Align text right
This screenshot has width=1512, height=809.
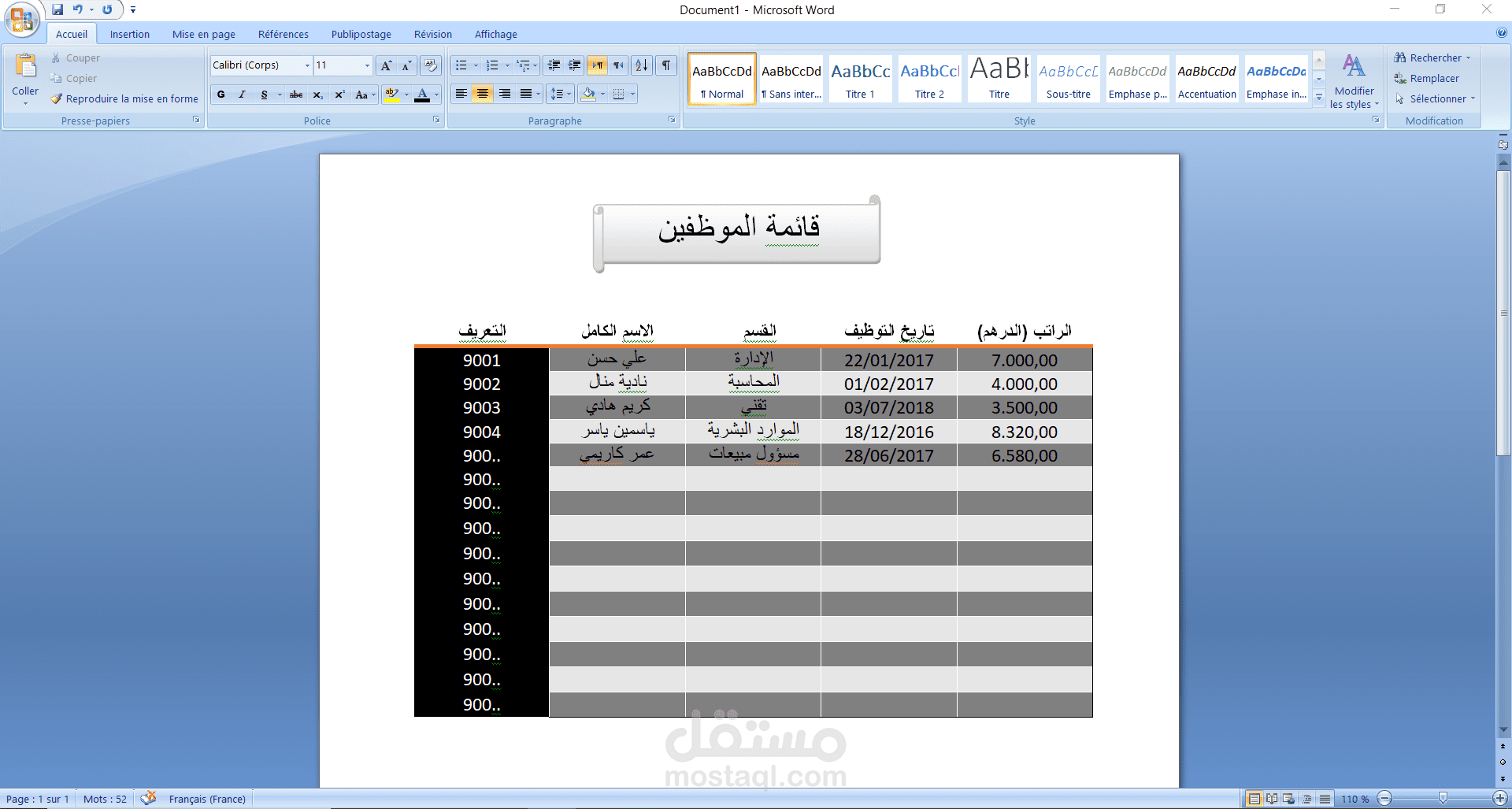pos(505,95)
